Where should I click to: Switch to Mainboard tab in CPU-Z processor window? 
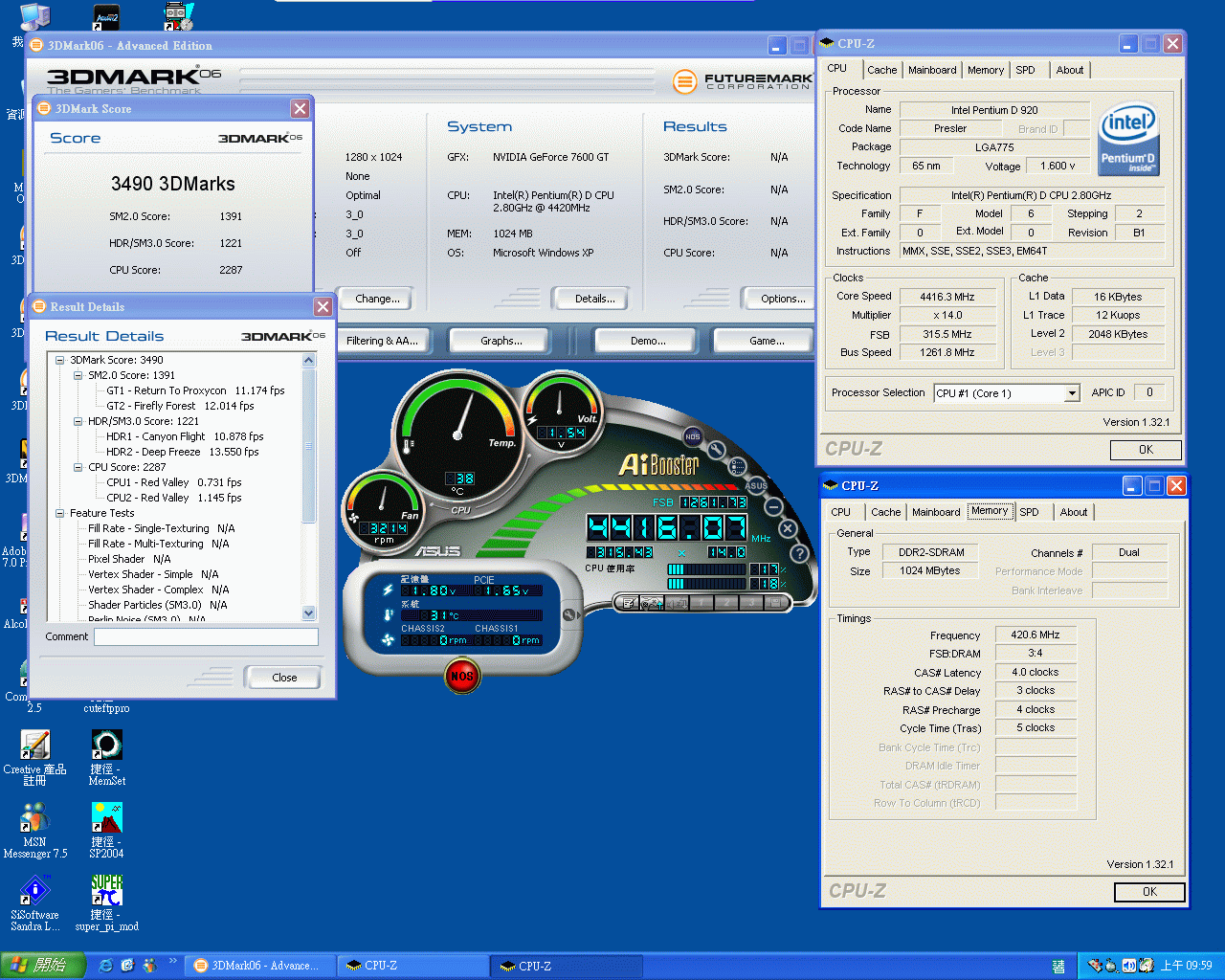pyautogui.click(x=932, y=70)
